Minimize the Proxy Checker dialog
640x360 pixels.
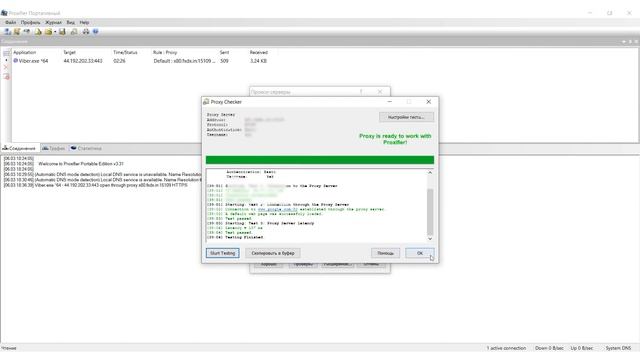389,102
